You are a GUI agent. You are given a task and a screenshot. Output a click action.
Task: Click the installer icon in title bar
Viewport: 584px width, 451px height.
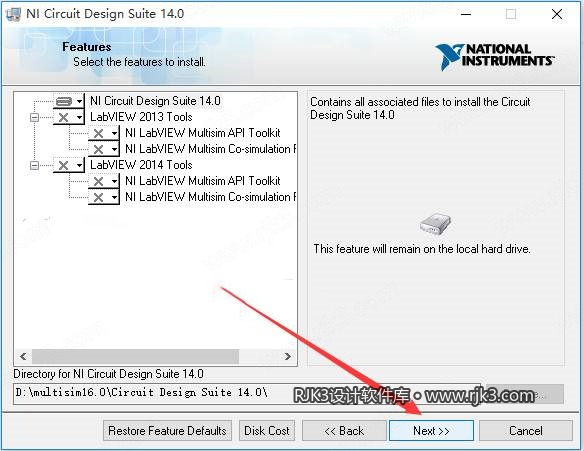coord(13,14)
